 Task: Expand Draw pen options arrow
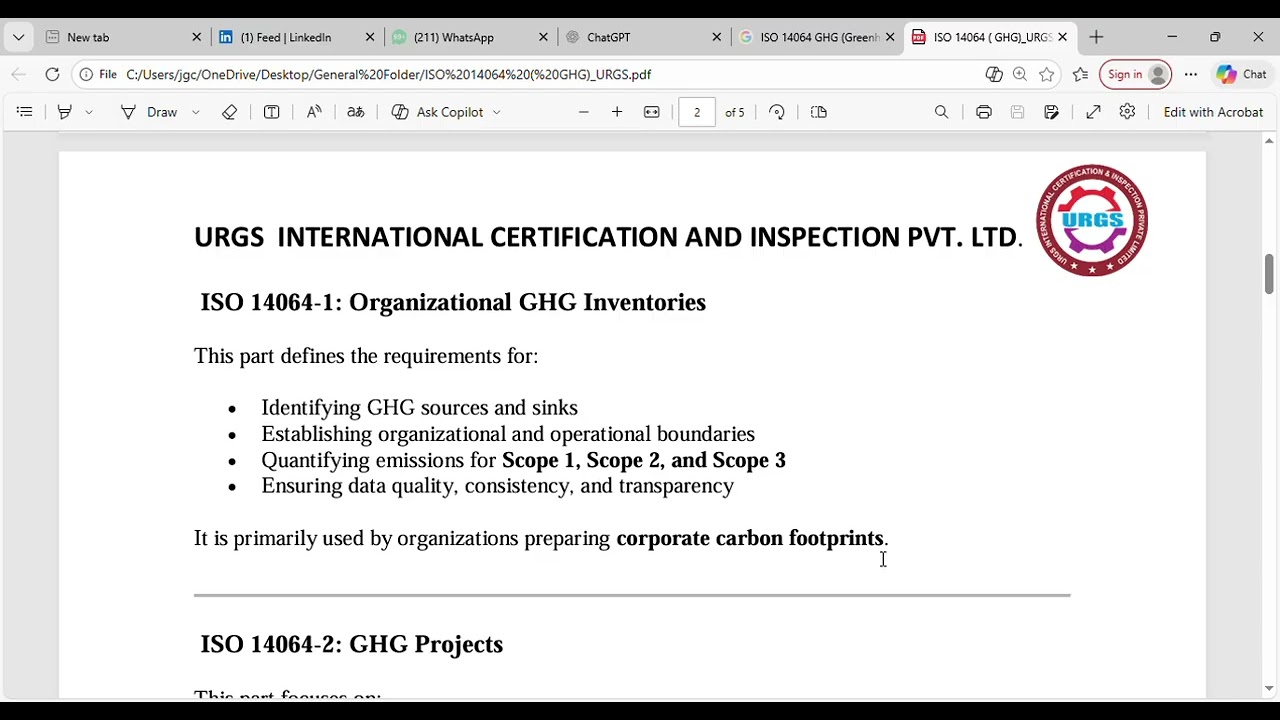196,112
